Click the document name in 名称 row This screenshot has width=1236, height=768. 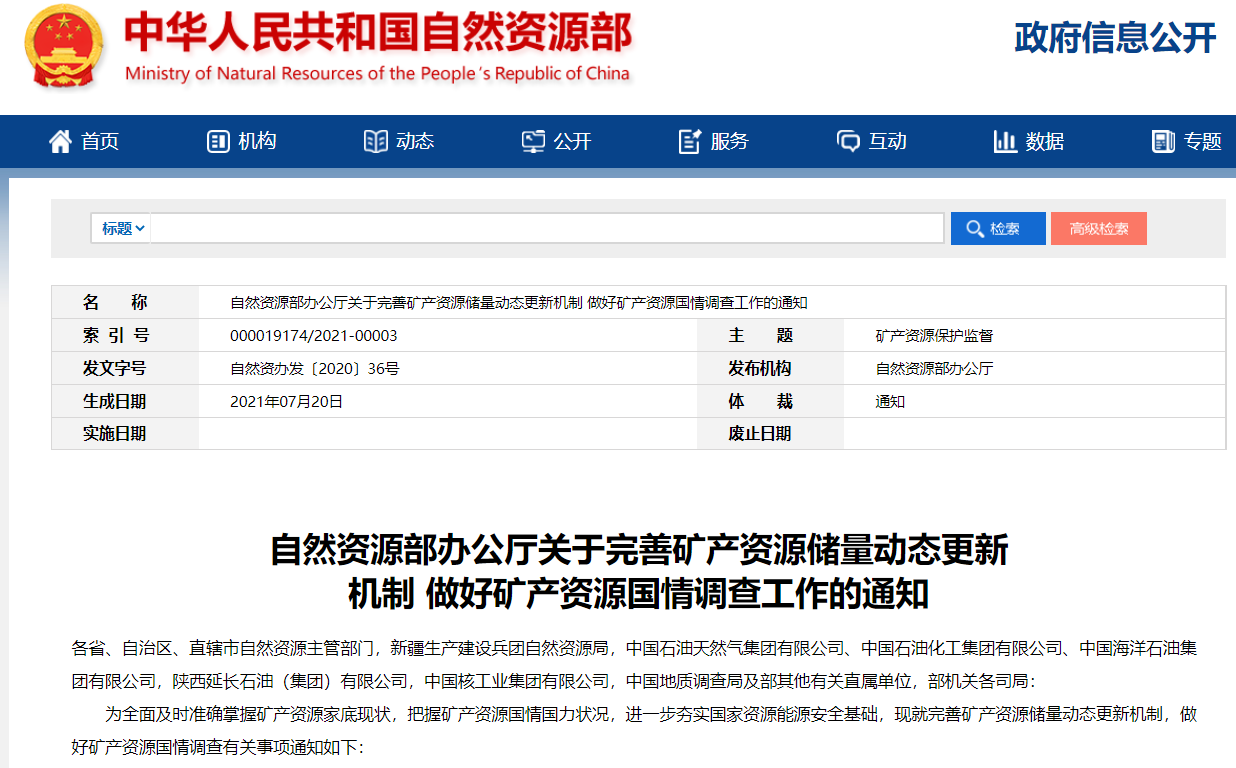coord(518,303)
